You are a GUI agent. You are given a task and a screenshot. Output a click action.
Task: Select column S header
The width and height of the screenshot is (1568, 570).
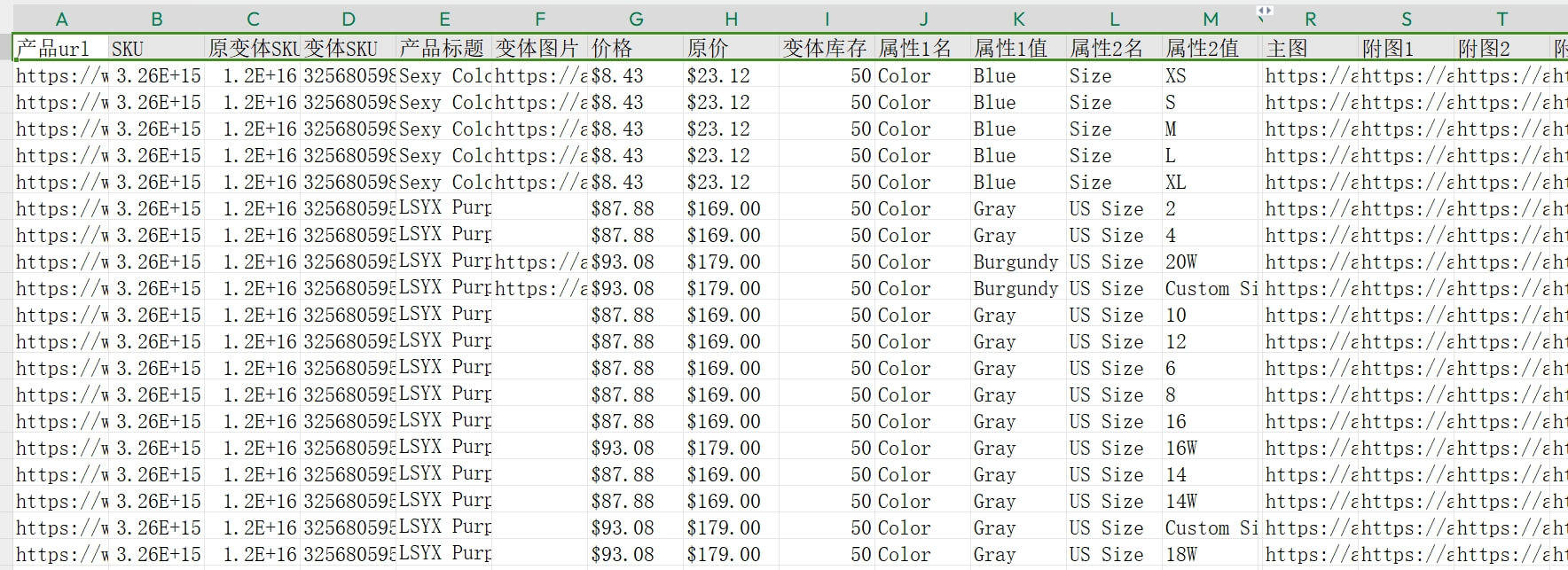tap(1407, 19)
